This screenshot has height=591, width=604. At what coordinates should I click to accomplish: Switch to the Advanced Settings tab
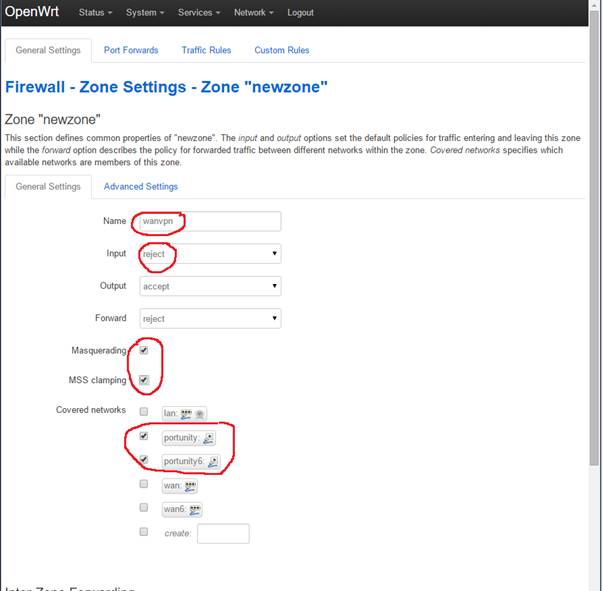coord(140,186)
